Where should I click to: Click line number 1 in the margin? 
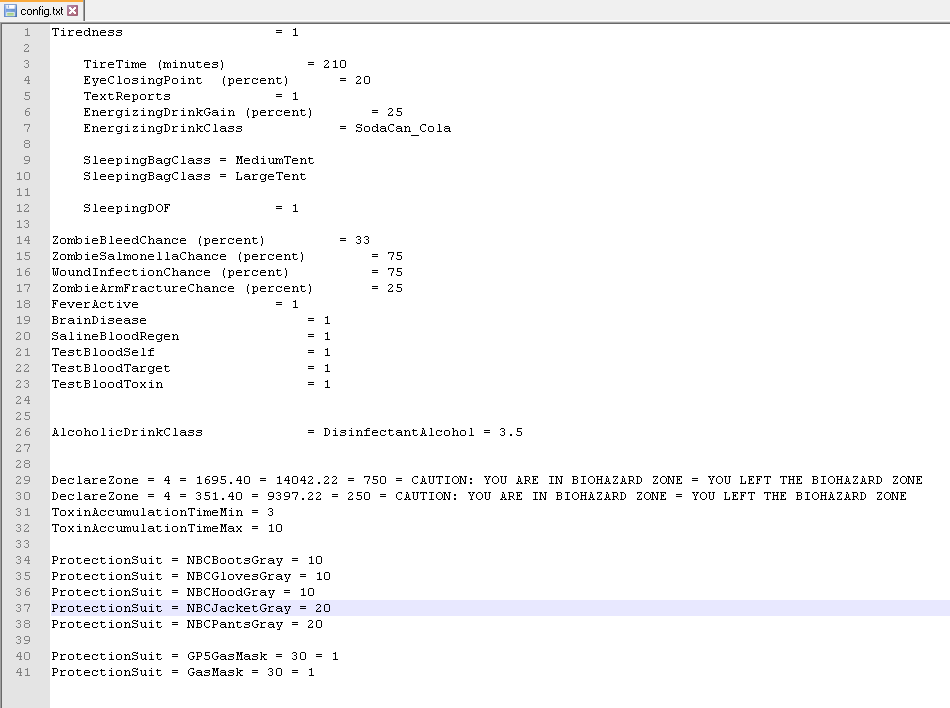(27, 32)
